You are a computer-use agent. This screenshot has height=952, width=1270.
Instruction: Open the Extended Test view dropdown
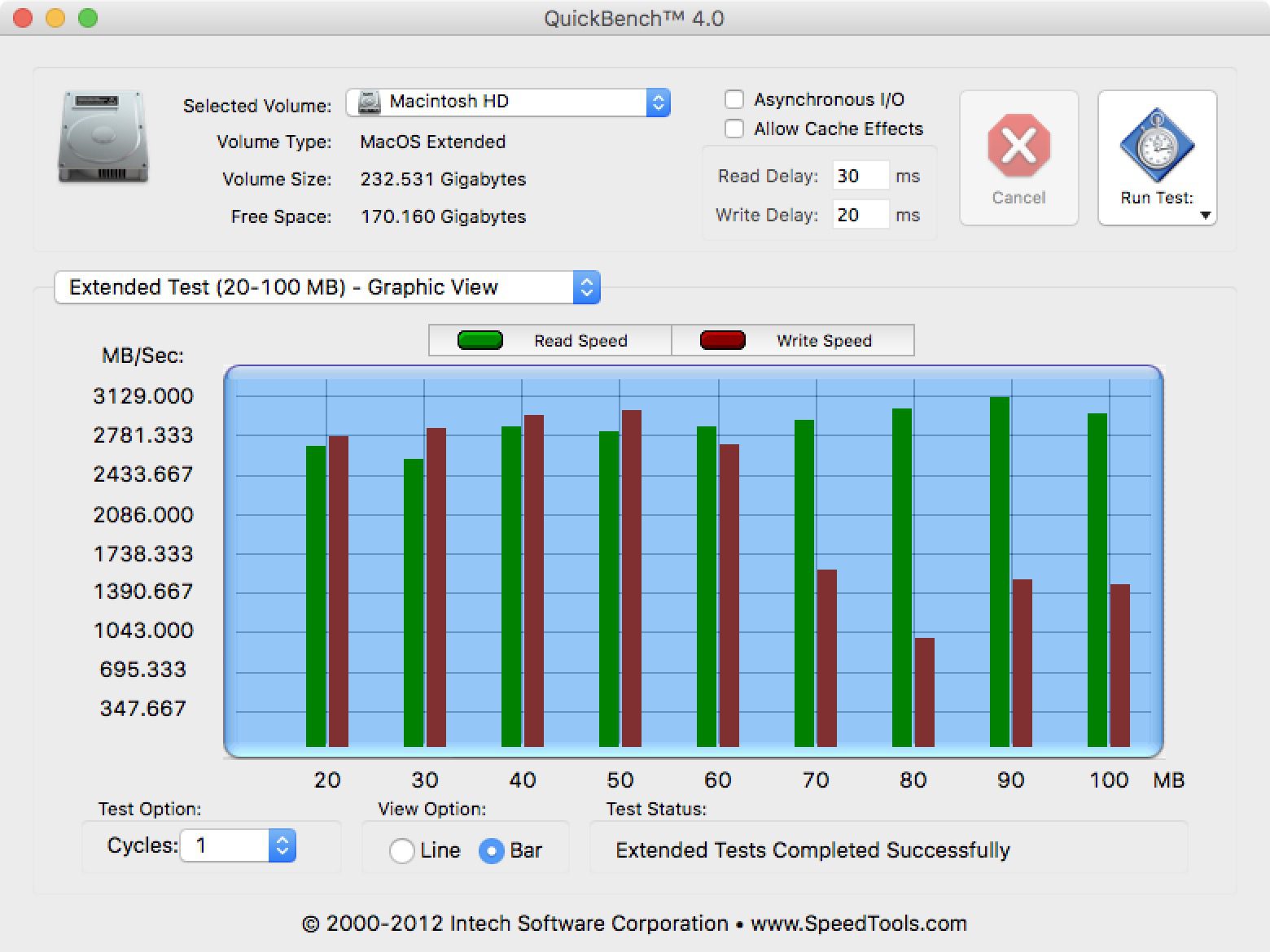pyautogui.click(x=327, y=287)
